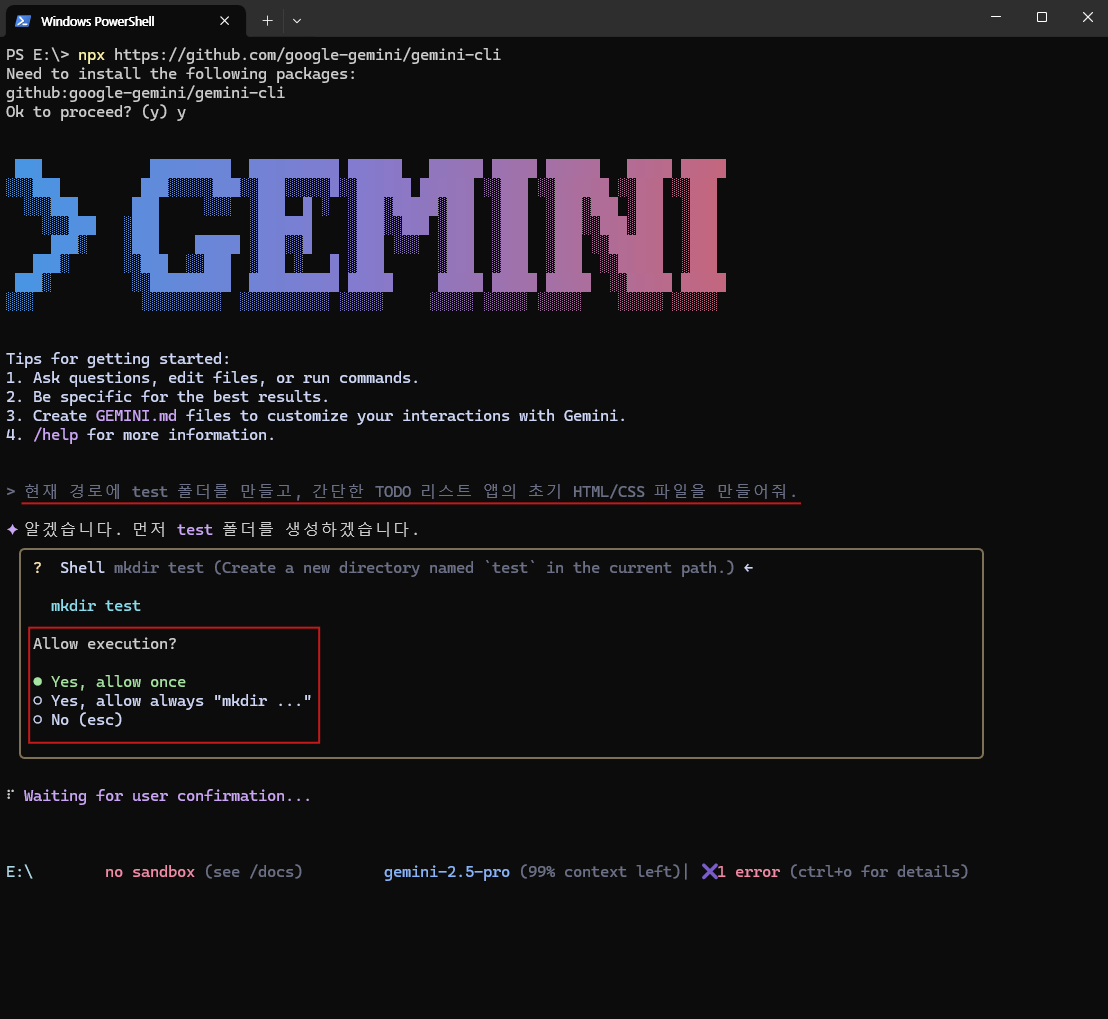The width and height of the screenshot is (1108, 1019).
Task: Click tip '1. Ask questions, edit files, or run commands.'
Action: [x=212, y=378]
